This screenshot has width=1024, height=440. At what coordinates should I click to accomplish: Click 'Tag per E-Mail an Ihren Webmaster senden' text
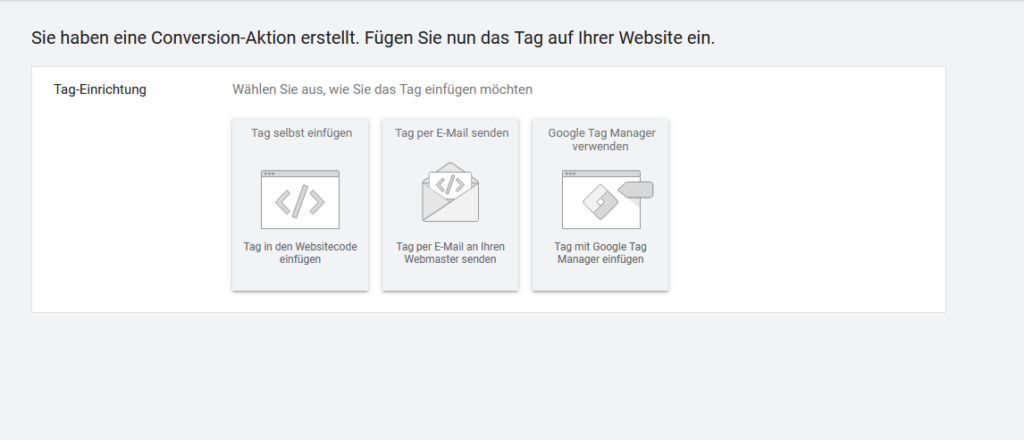(x=450, y=252)
